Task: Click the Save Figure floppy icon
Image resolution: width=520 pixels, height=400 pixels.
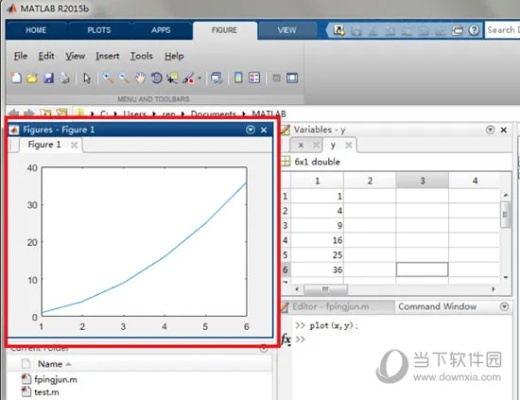Action: click(49, 78)
